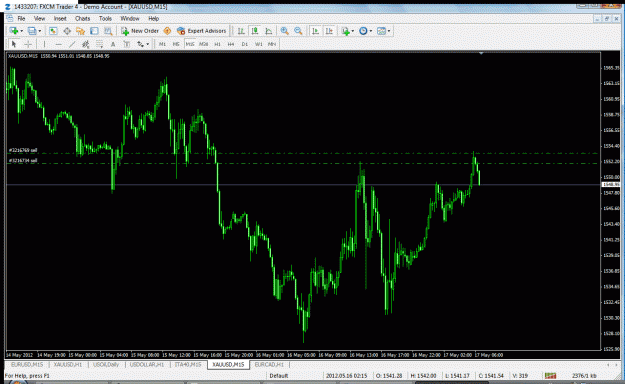Screen dimensions: 625x384
Task: Open the Strategy Tester icon
Action: click(x=108, y=31)
